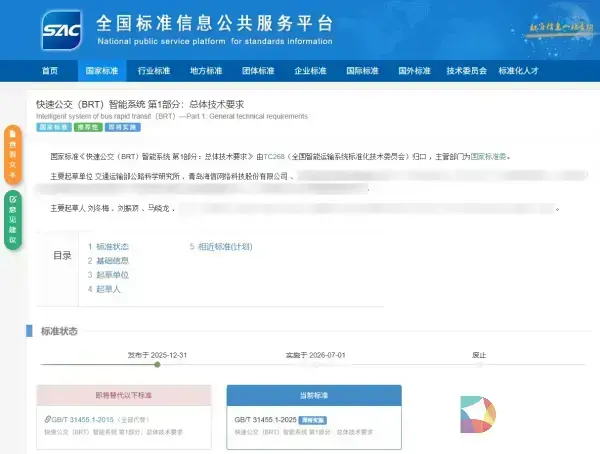Jump to 起草单位 in the contents
The width and height of the screenshot is (600, 454).
coord(112,275)
